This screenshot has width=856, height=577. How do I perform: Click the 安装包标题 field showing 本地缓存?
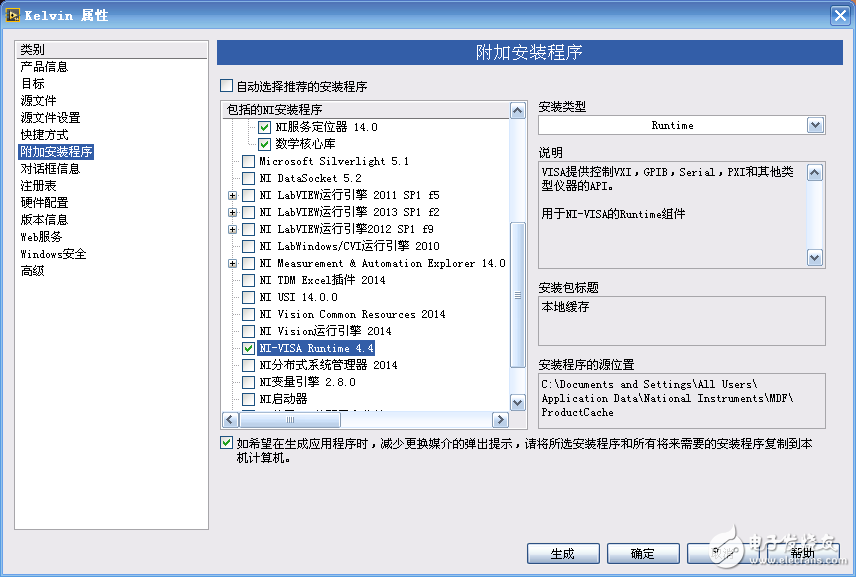tap(681, 321)
